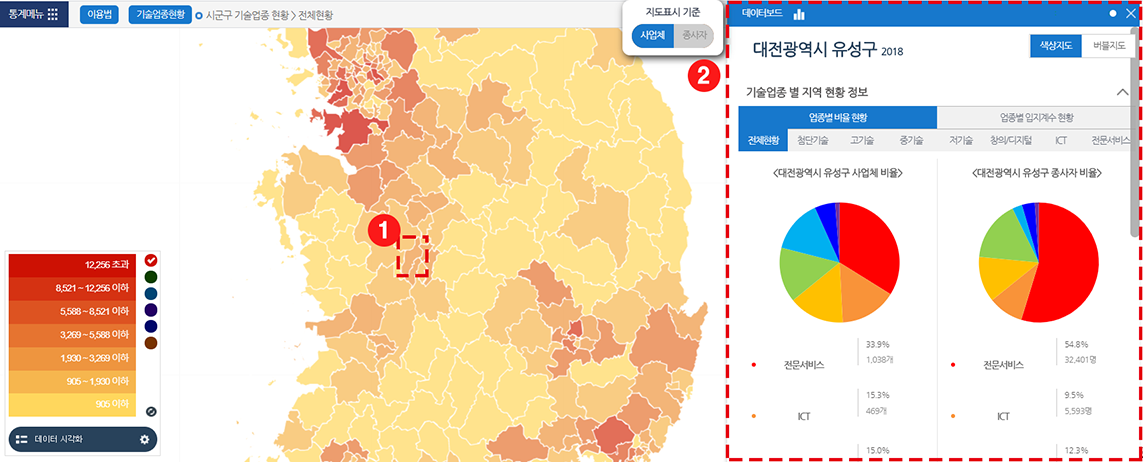Close the 데이터보드 panel

[1130, 13]
